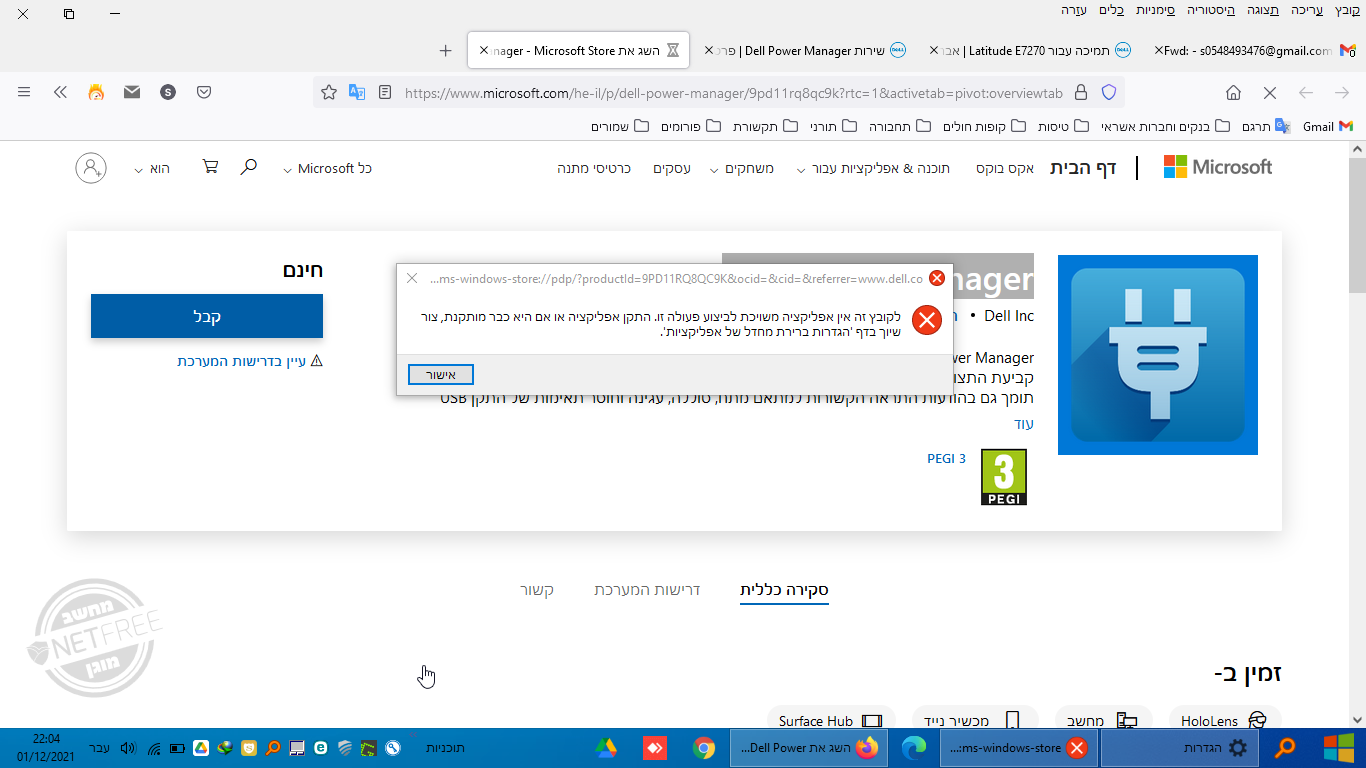The image size is (1366, 768).
Task: Click the flame speedometer extension icon
Action: tap(96, 92)
